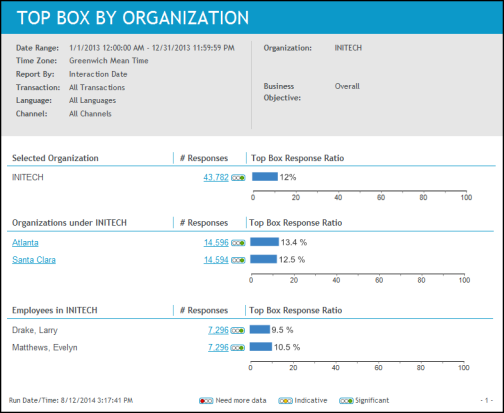
Task: Click the TOP BOX BY ORGANIZATION title
Action: pos(133,18)
